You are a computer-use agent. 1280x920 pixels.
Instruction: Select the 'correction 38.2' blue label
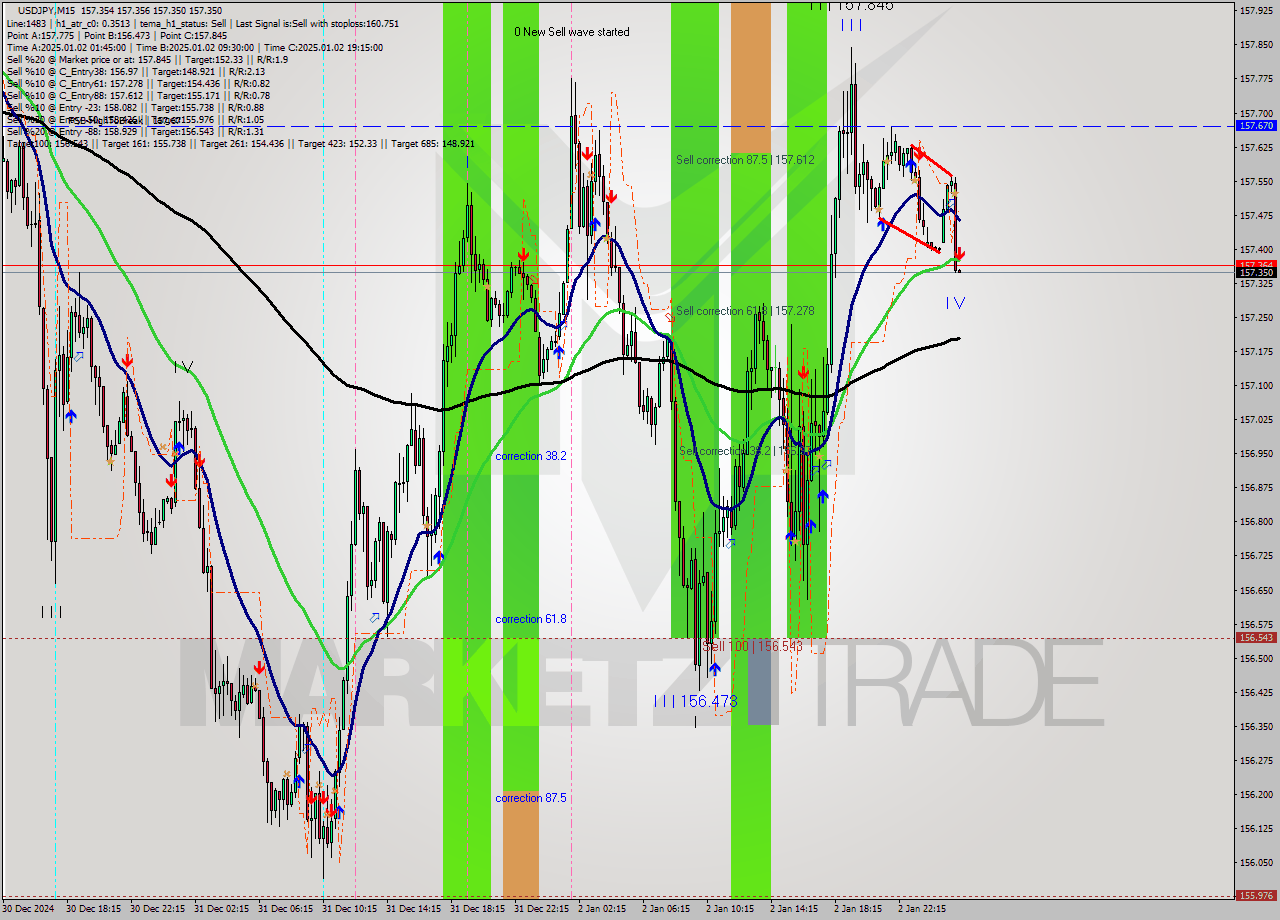[531, 456]
